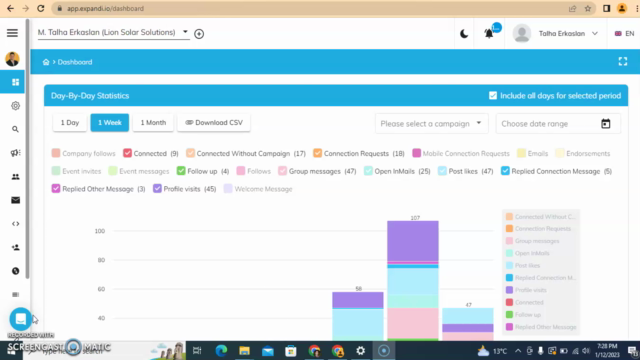Bookmark this page with star icon
The image size is (640, 360).
pos(588,8)
